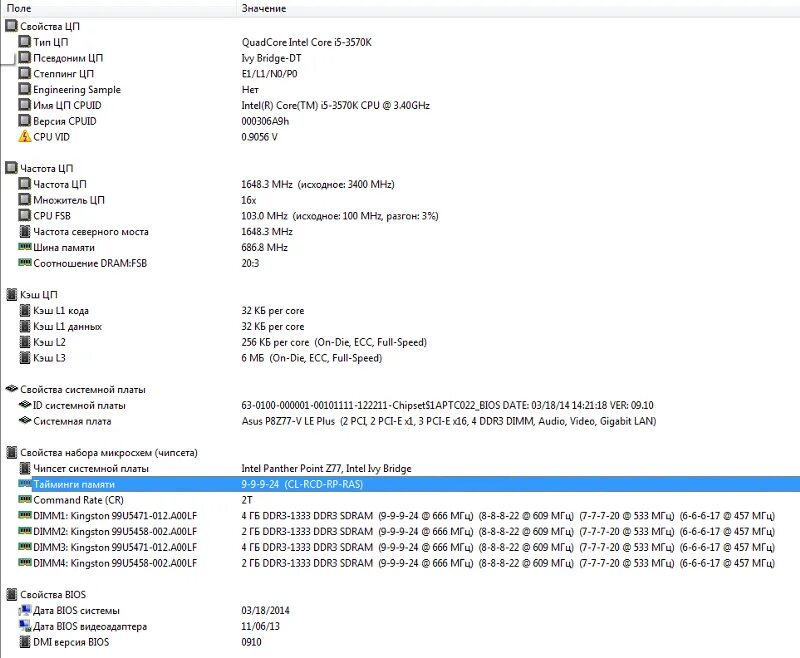Click the icon next to CPU FSB
The height and width of the screenshot is (658, 800).
[x=24, y=215]
